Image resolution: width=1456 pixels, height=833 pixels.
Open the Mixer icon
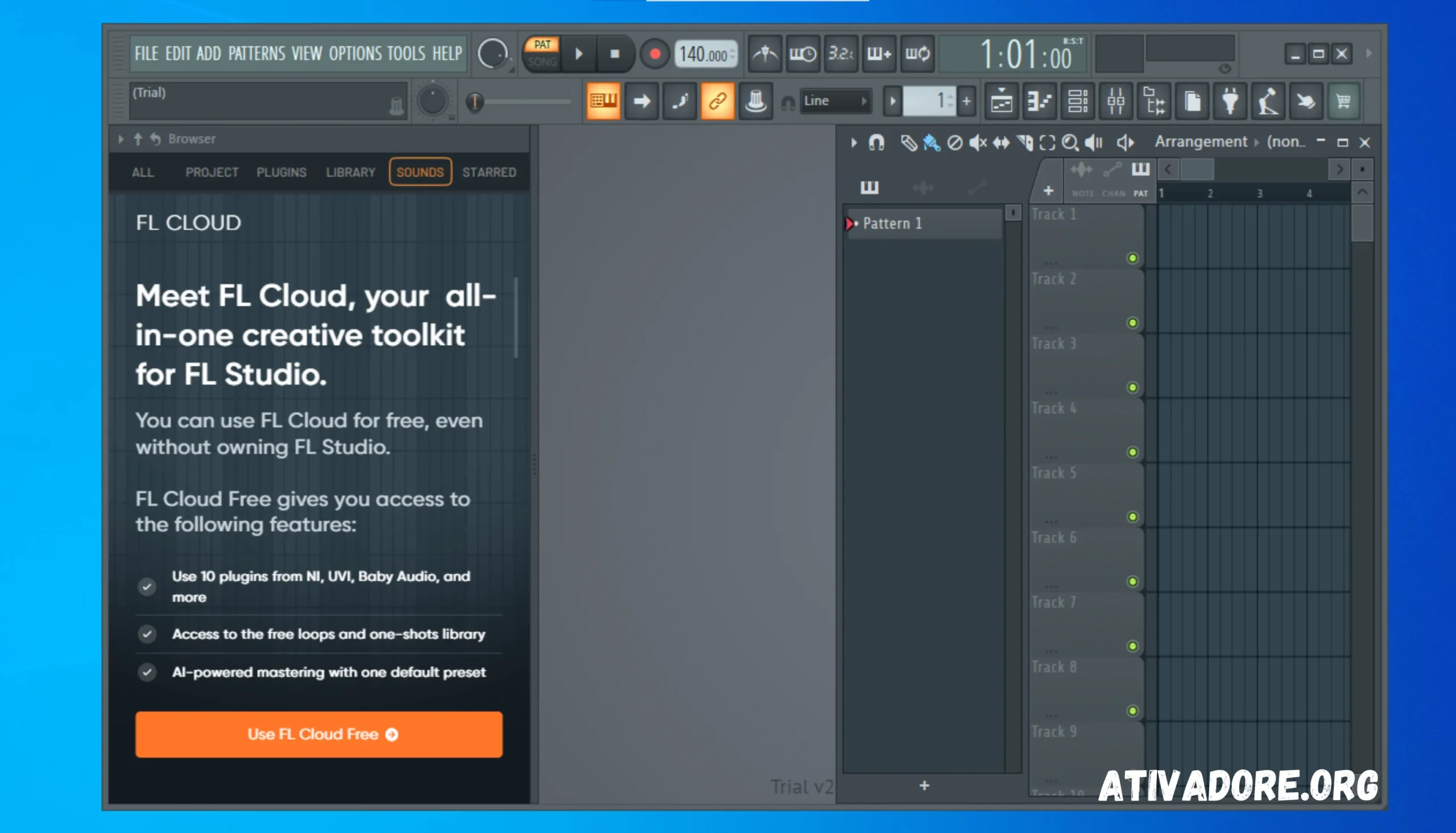(x=1116, y=101)
